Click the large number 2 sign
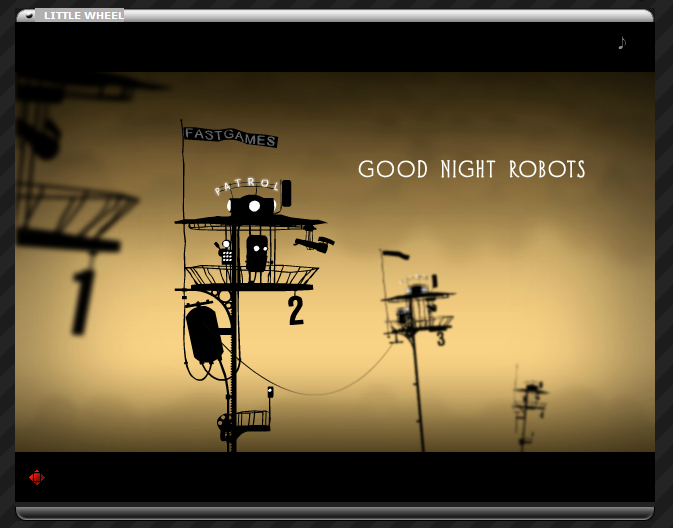This screenshot has height=528, width=673. point(295,310)
